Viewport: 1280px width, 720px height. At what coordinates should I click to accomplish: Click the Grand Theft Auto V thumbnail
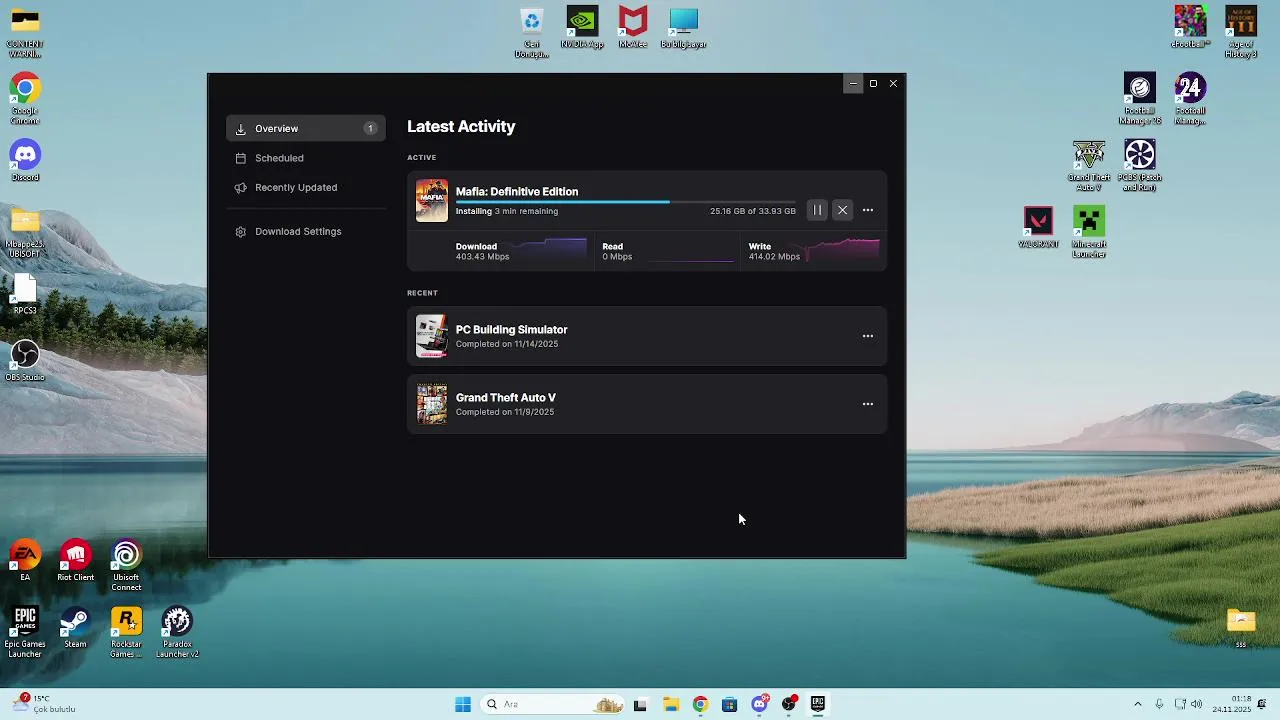coord(432,404)
